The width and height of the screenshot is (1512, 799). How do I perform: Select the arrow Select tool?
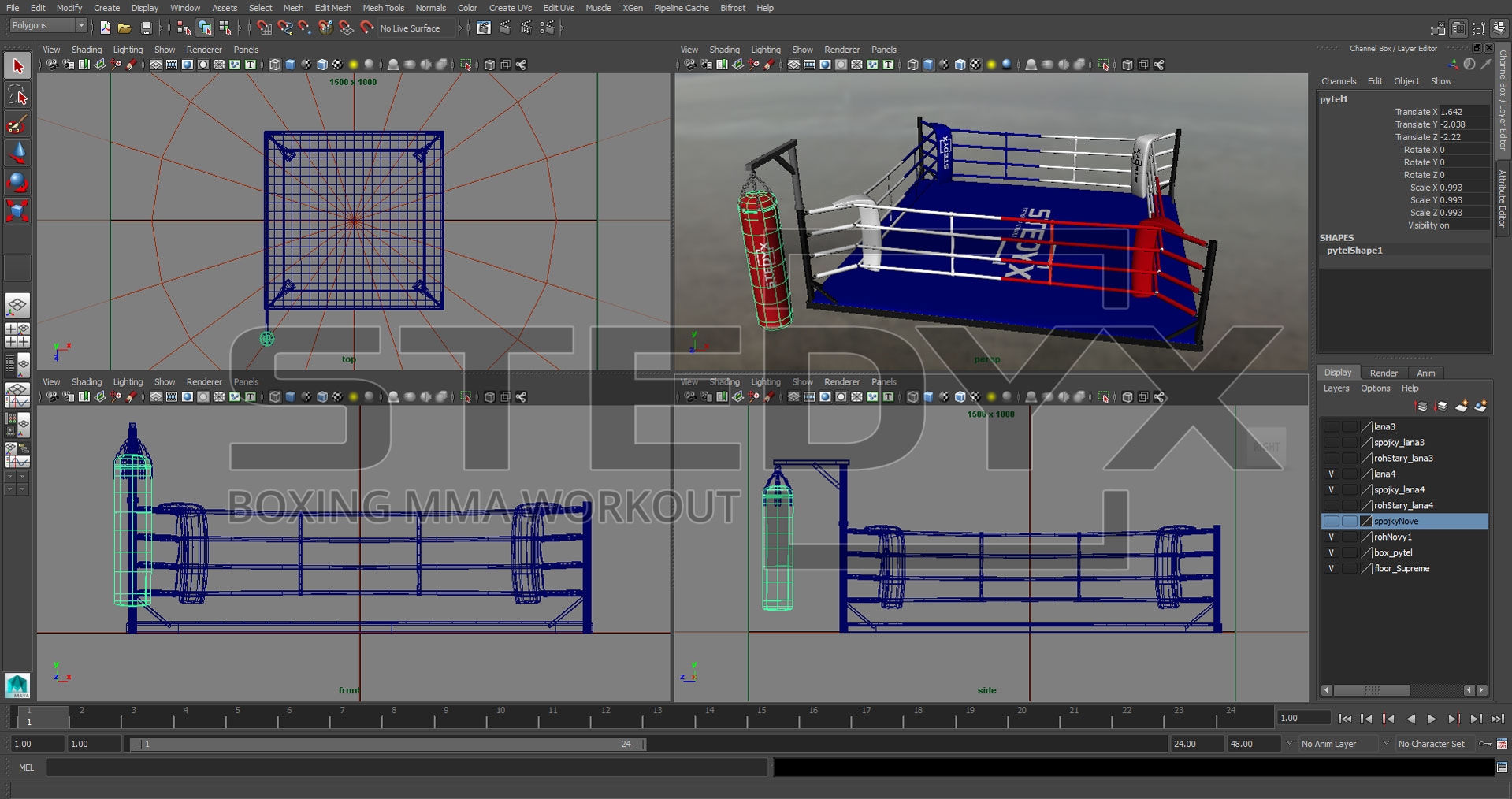[17, 66]
